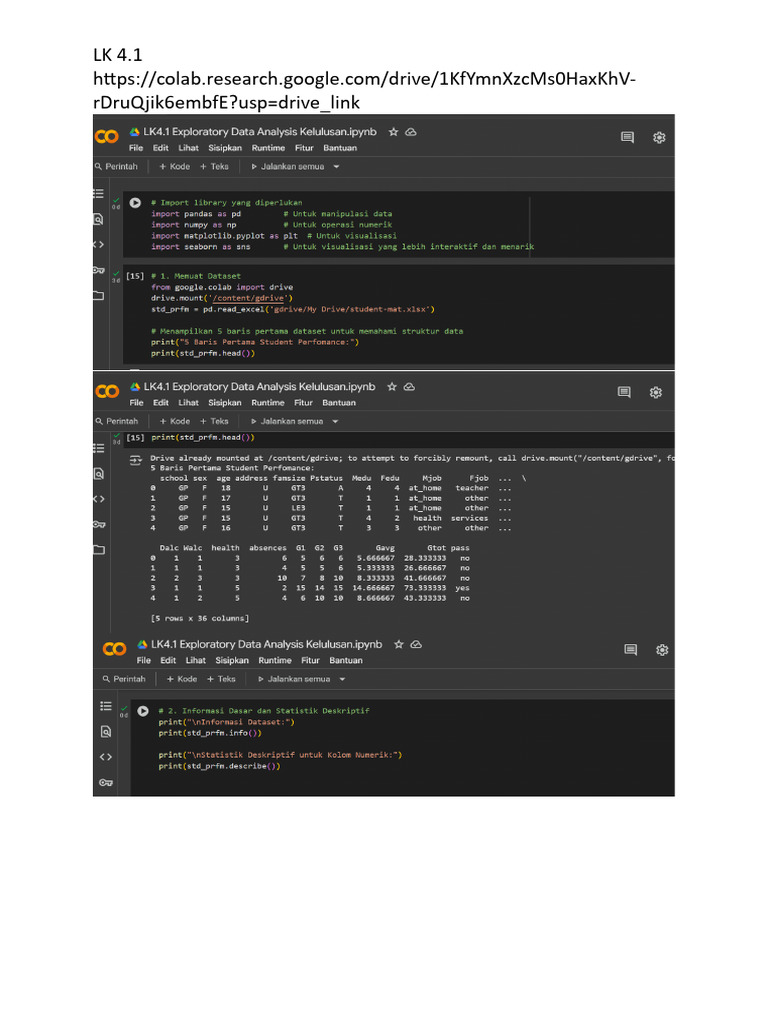The width and height of the screenshot is (768, 1024).
Task: Open comments icon in the import library screenshot
Action: (x=628, y=137)
